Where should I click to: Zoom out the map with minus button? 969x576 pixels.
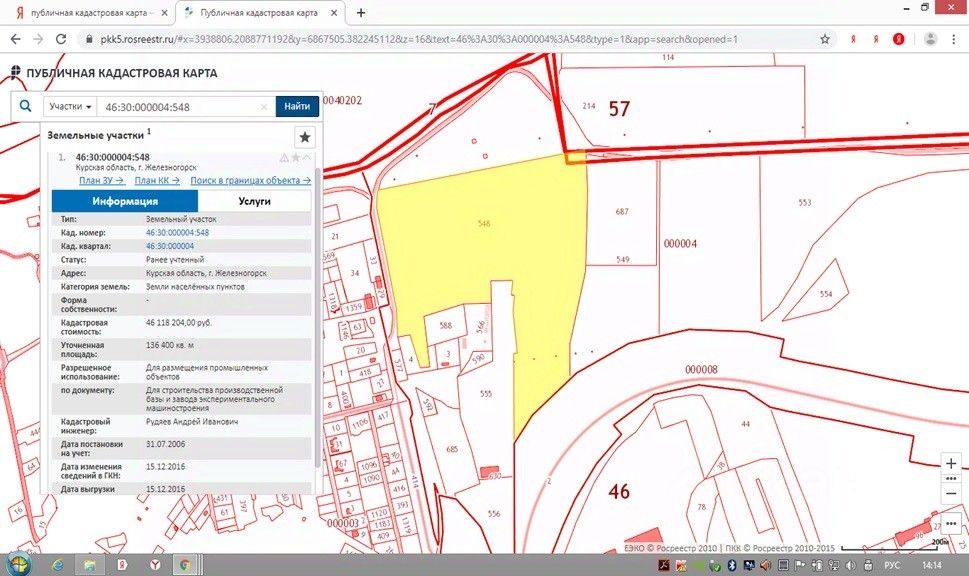click(951, 493)
